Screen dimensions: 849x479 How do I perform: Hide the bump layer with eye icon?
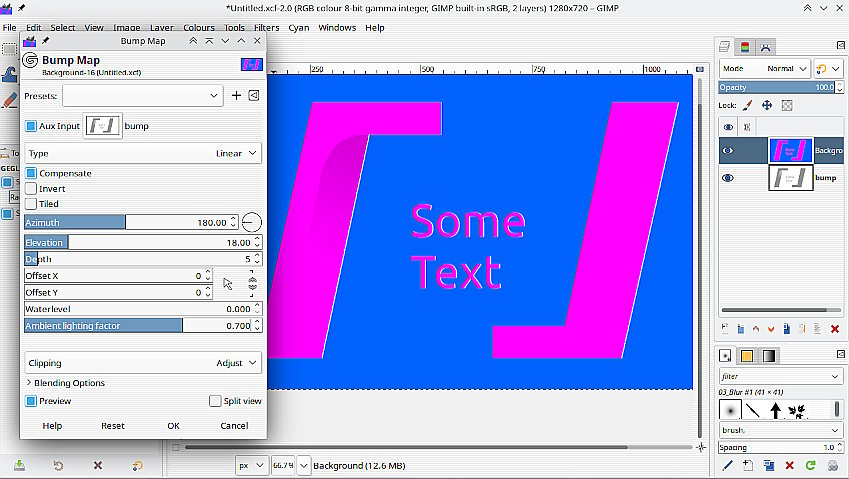[728, 178]
